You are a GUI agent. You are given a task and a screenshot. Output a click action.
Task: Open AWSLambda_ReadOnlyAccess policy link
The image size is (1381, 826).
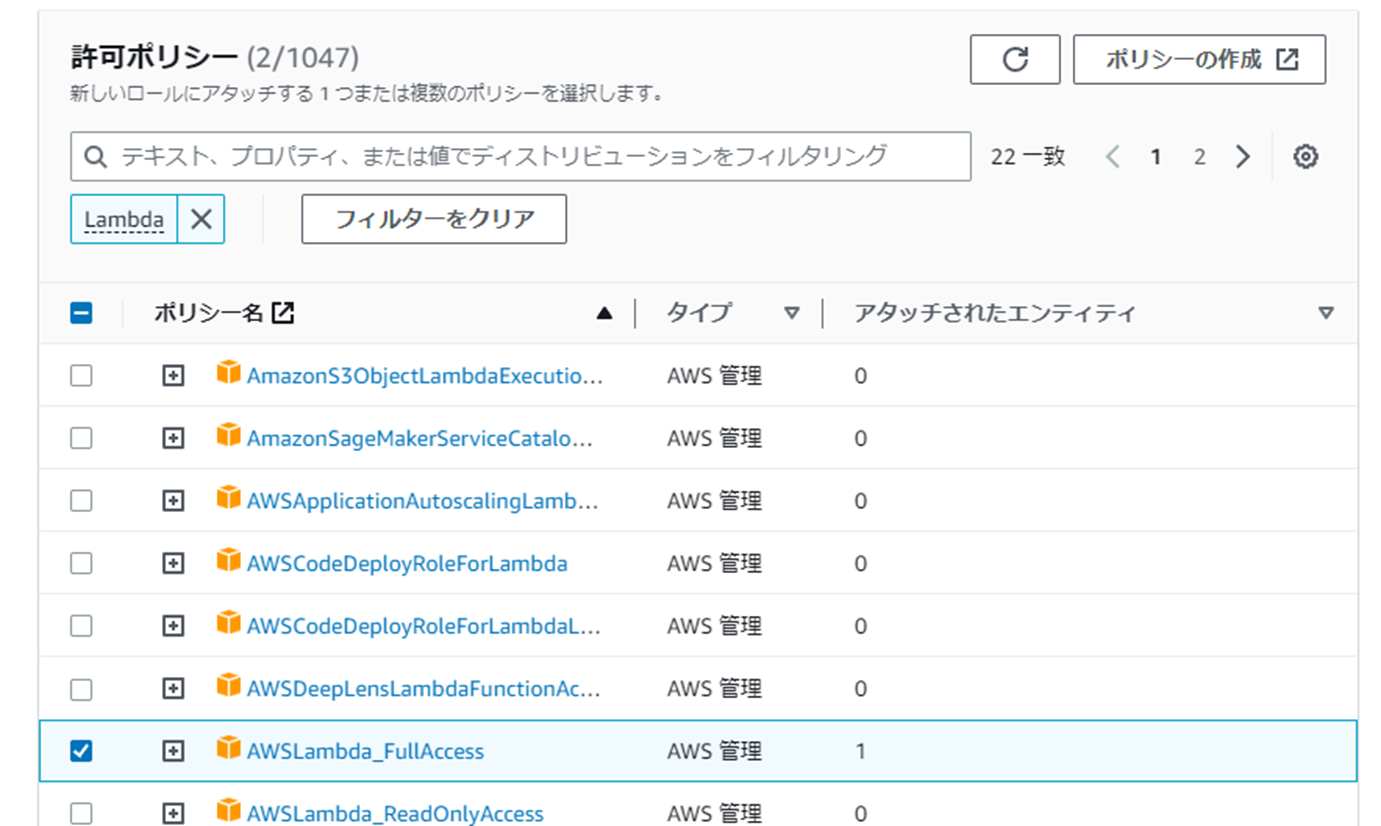point(395,813)
